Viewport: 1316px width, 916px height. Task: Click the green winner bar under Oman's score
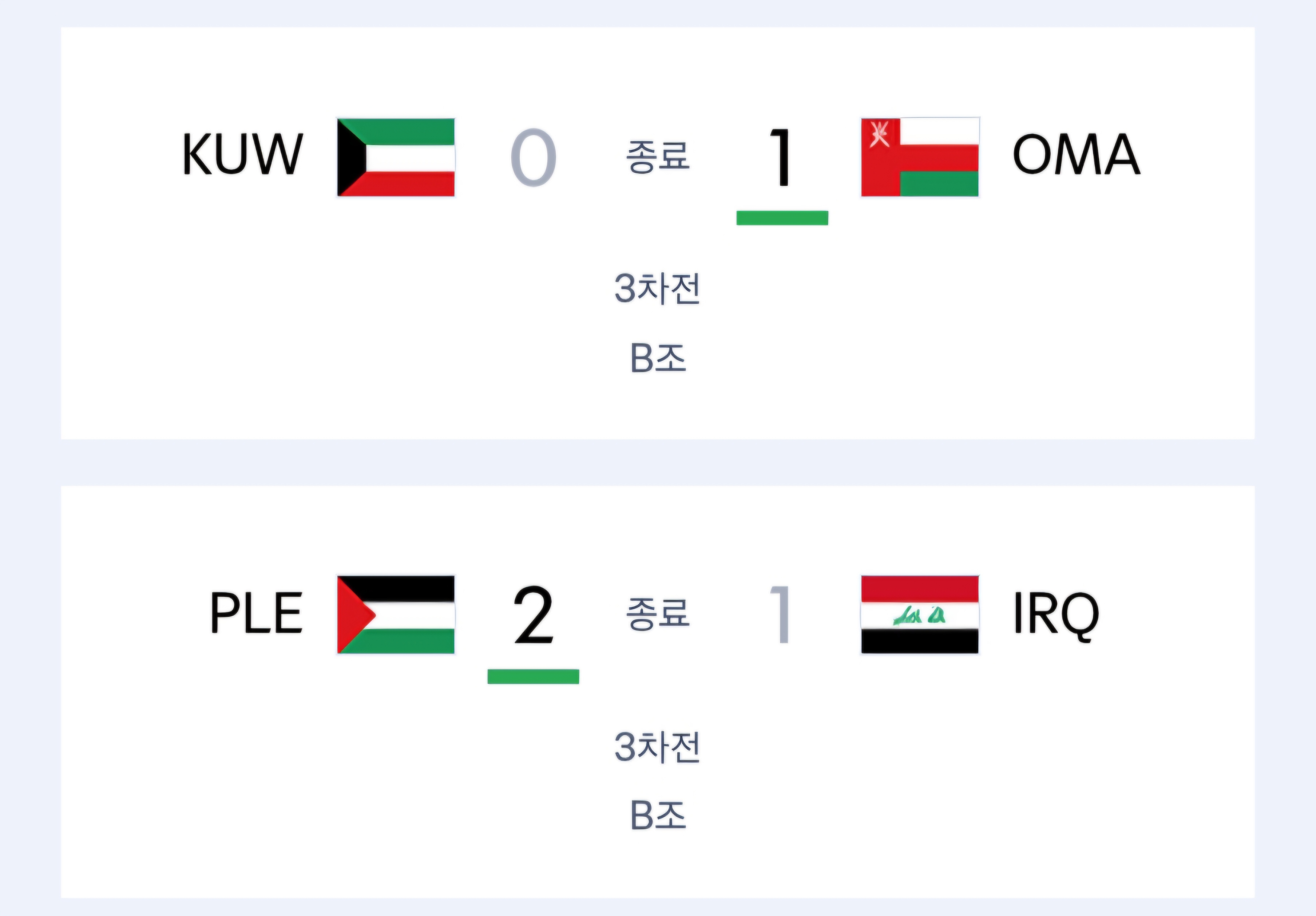pyautogui.click(x=782, y=218)
